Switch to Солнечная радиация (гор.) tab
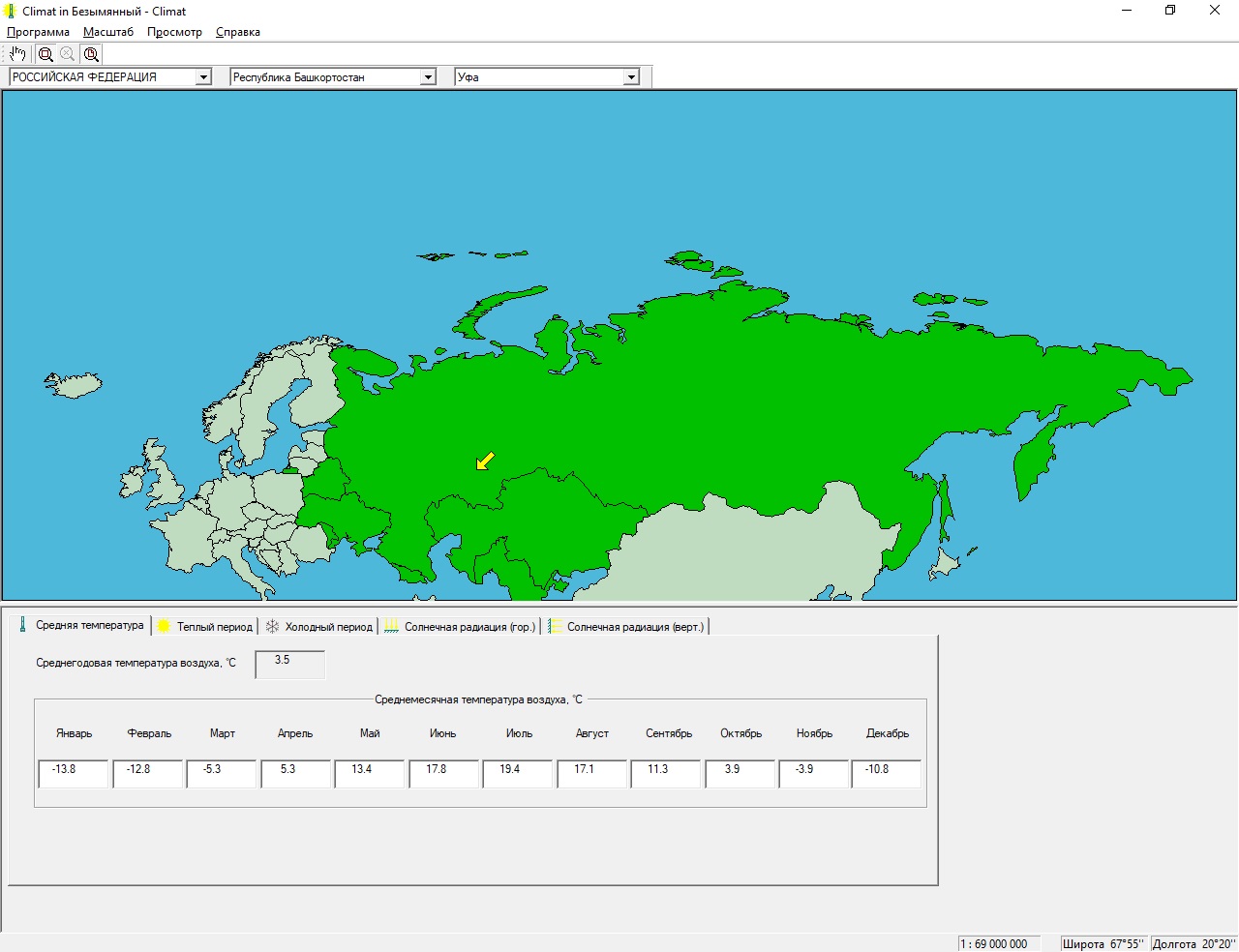The height and width of the screenshot is (952, 1239). (x=468, y=627)
